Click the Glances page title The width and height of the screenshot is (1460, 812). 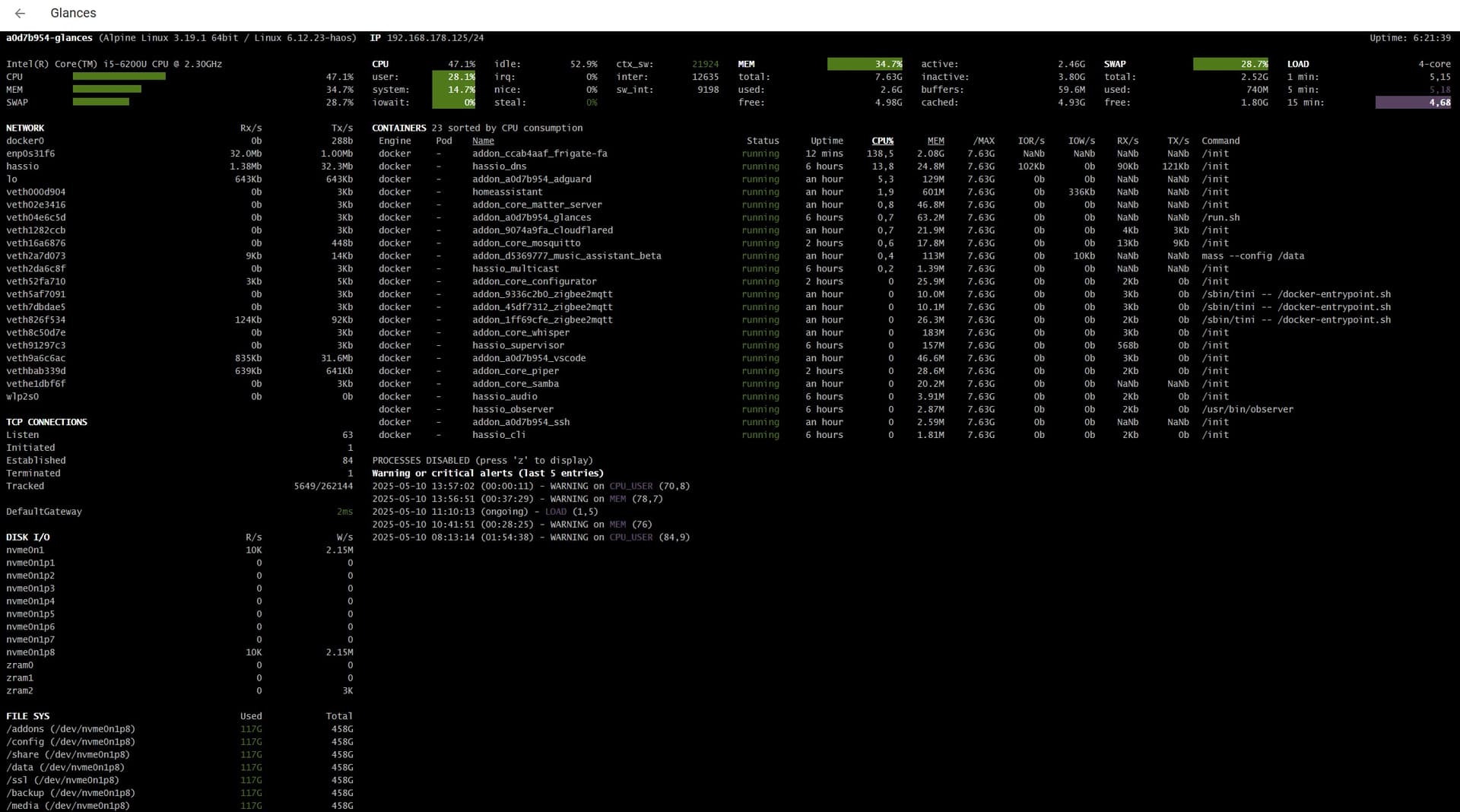coord(73,14)
